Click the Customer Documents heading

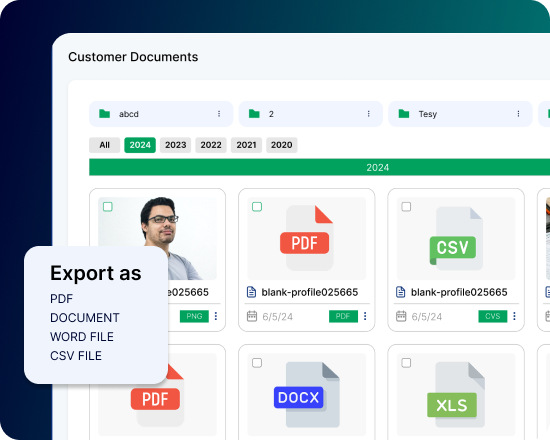click(133, 57)
